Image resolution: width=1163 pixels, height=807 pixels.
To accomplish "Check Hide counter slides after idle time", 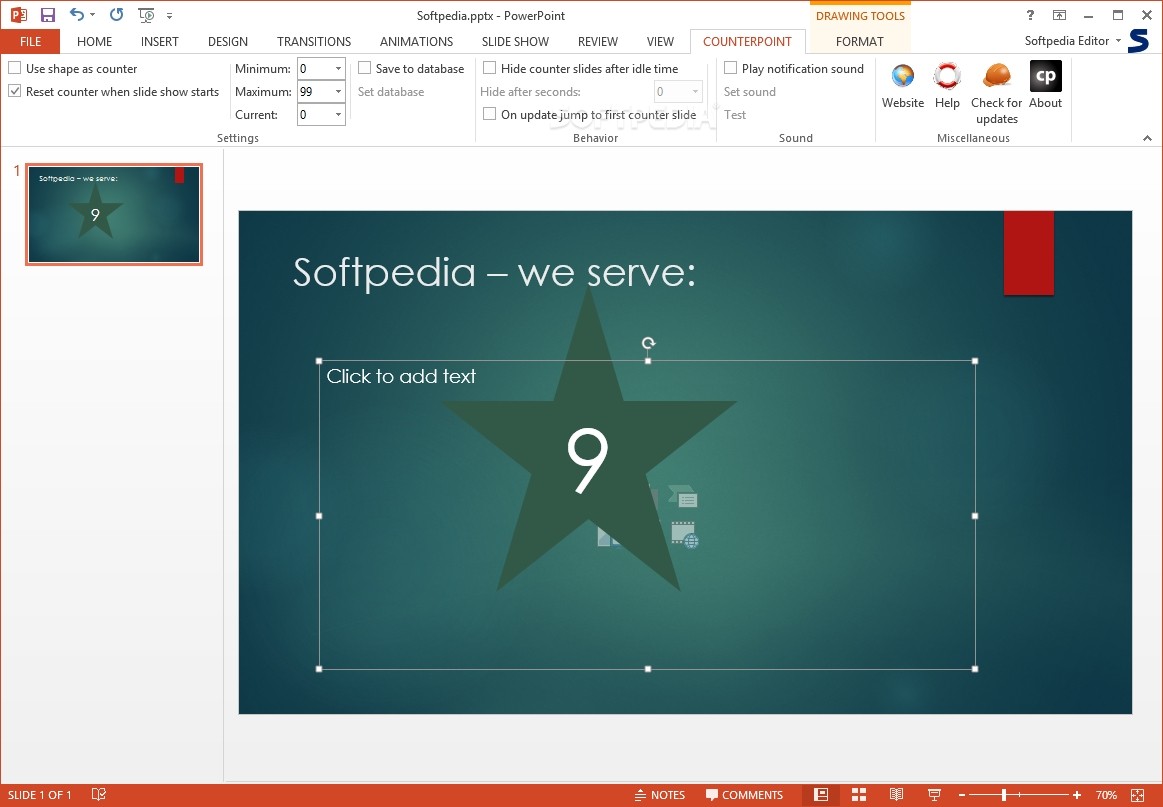I will [490, 68].
